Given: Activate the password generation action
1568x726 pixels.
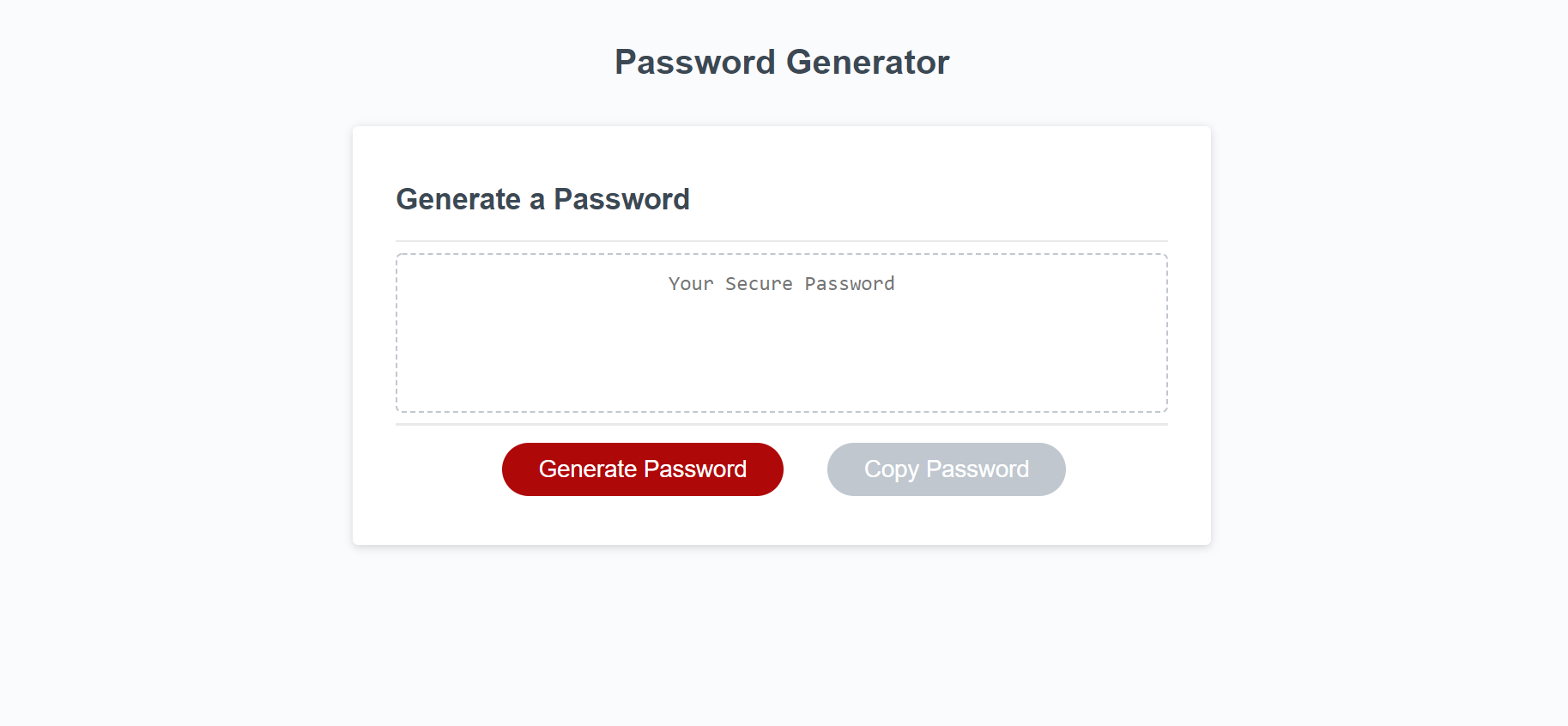Looking at the screenshot, I should (642, 469).
